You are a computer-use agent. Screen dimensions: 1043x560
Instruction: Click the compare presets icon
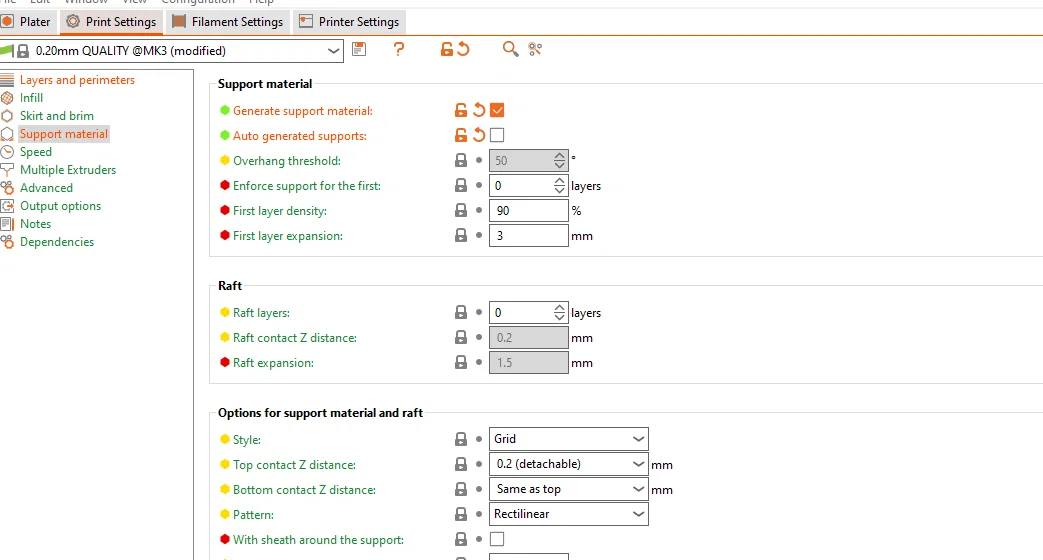535,49
